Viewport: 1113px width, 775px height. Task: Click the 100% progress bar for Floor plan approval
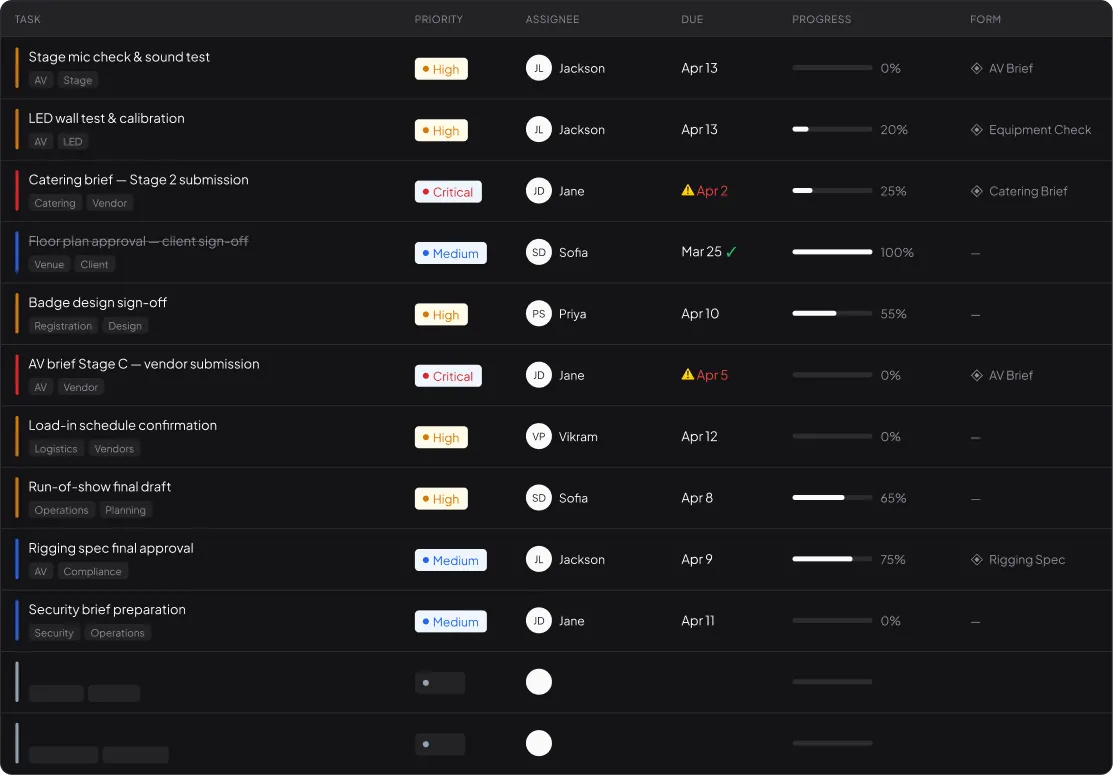click(x=832, y=252)
